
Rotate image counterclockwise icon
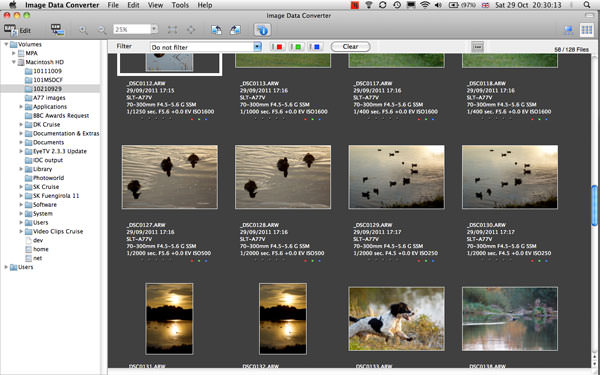click(217, 30)
